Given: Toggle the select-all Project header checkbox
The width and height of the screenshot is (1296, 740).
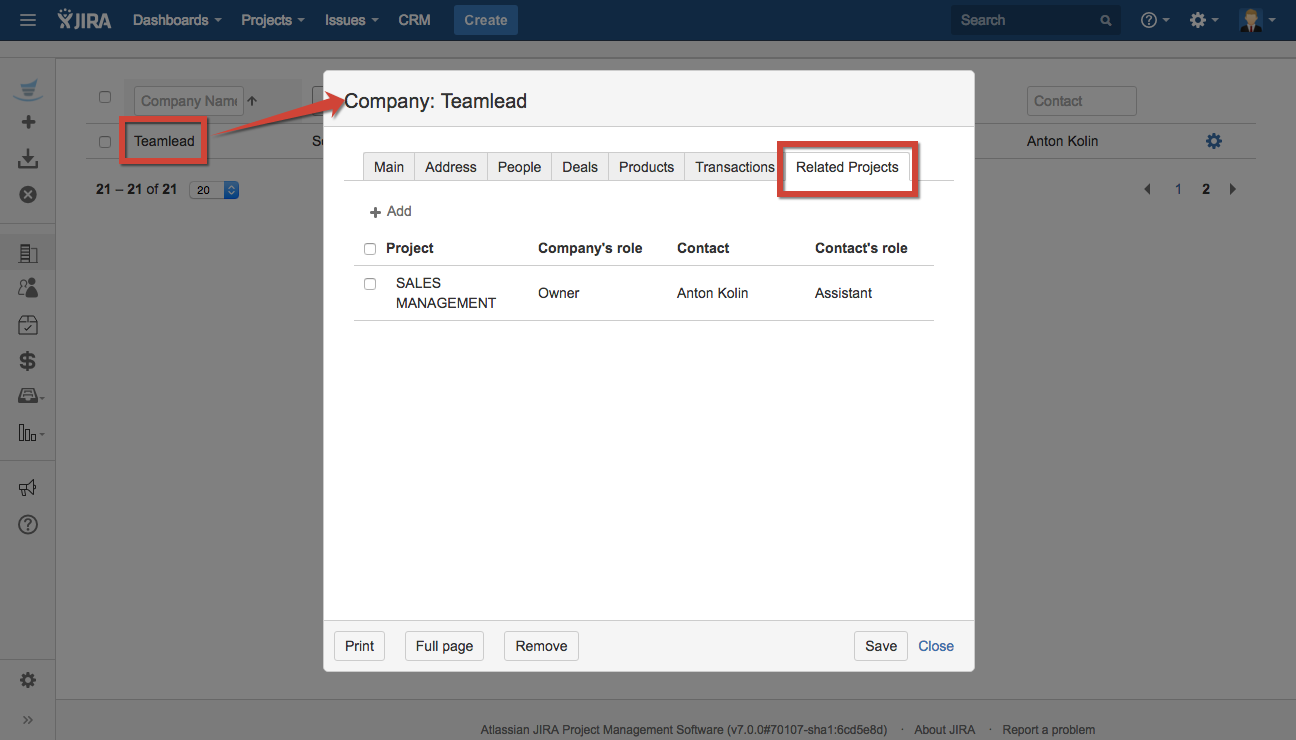Looking at the screenshot, I should (x=370, y=249).
